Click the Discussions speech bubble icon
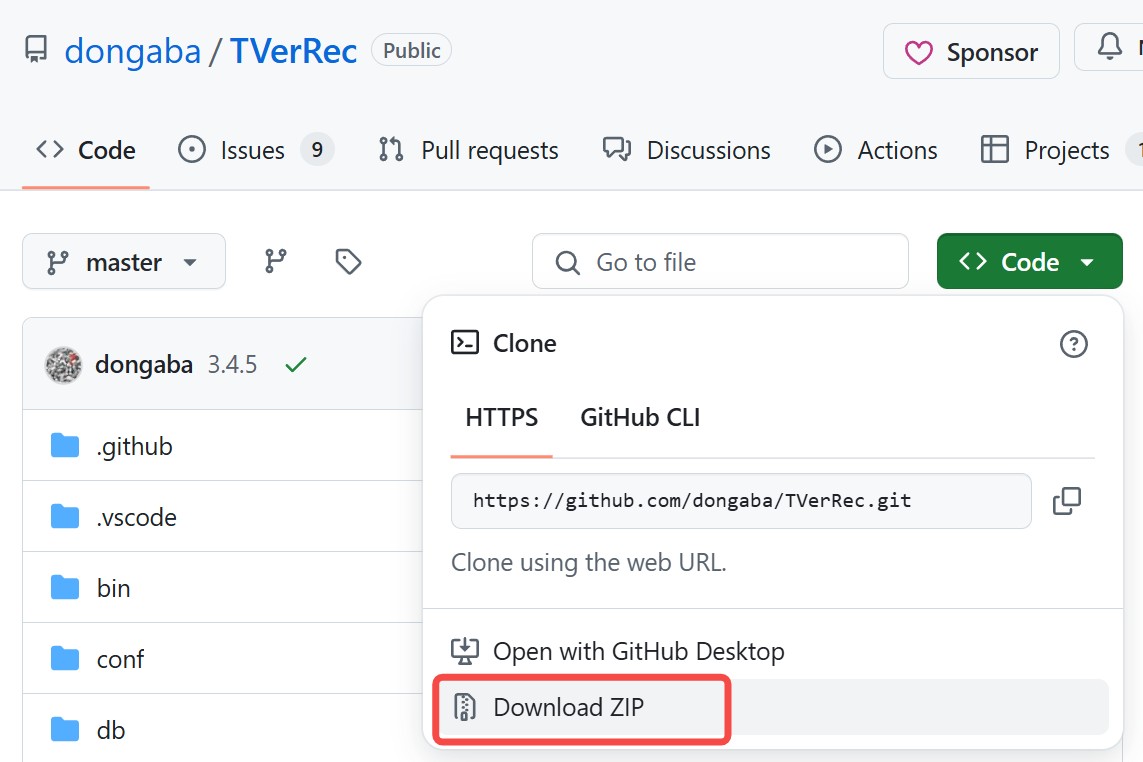This screenshot has height=762, width=1143. click(x=617, y=149)
